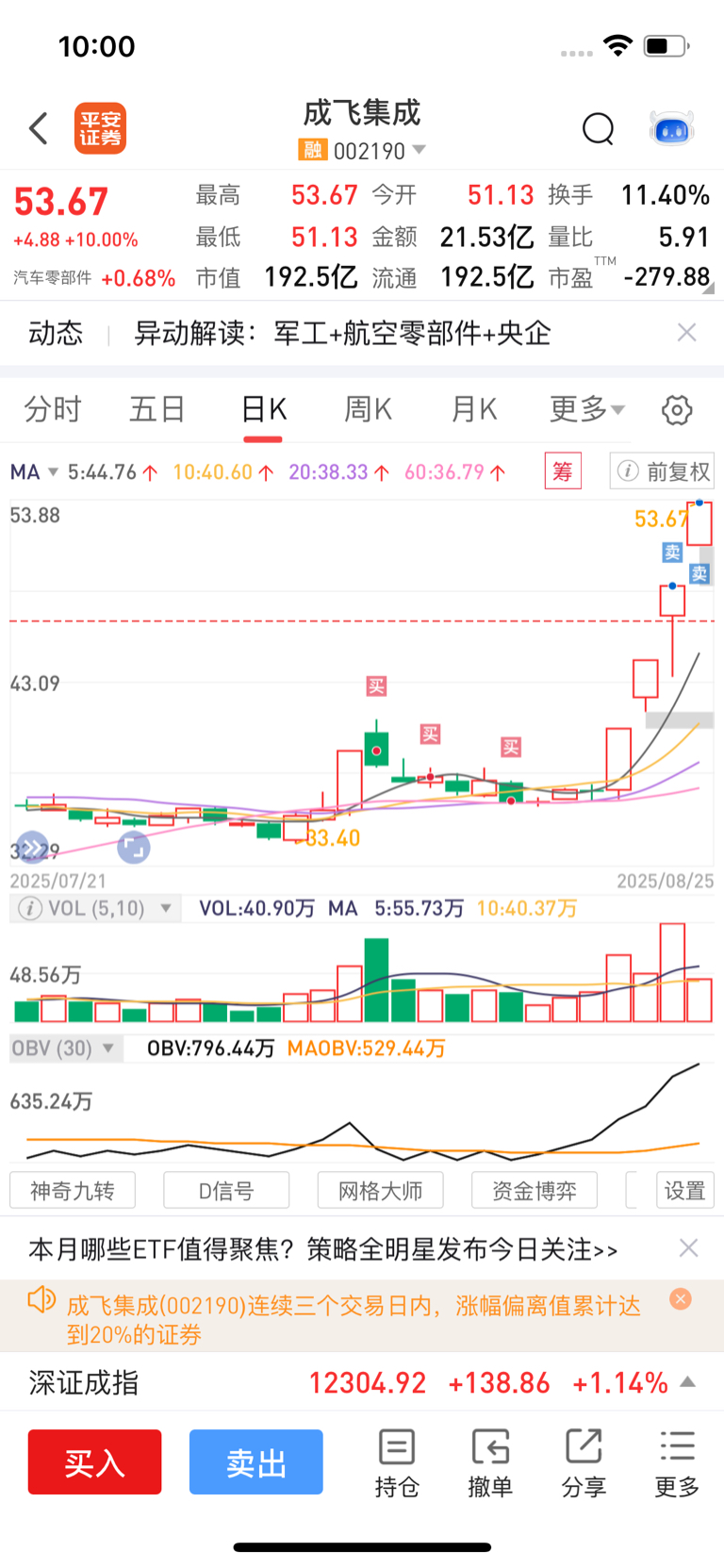
Task: Tap the 33.40 low price label
Action: pyautogui.click(x=333, y=838)
